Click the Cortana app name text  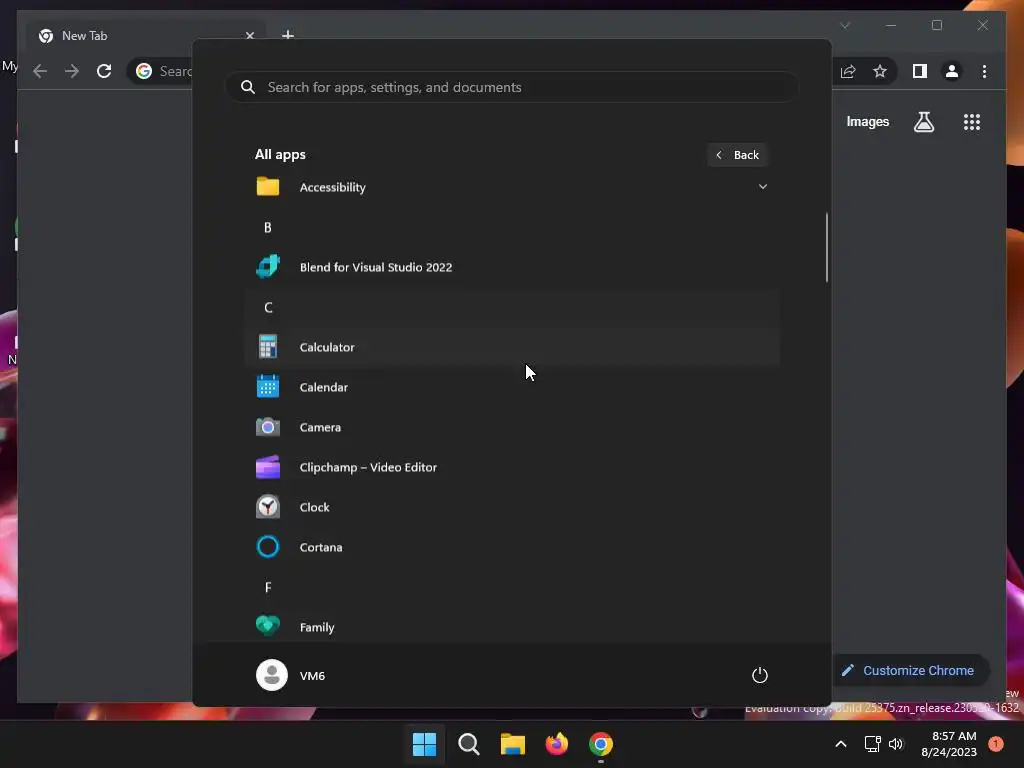(321, 547)
